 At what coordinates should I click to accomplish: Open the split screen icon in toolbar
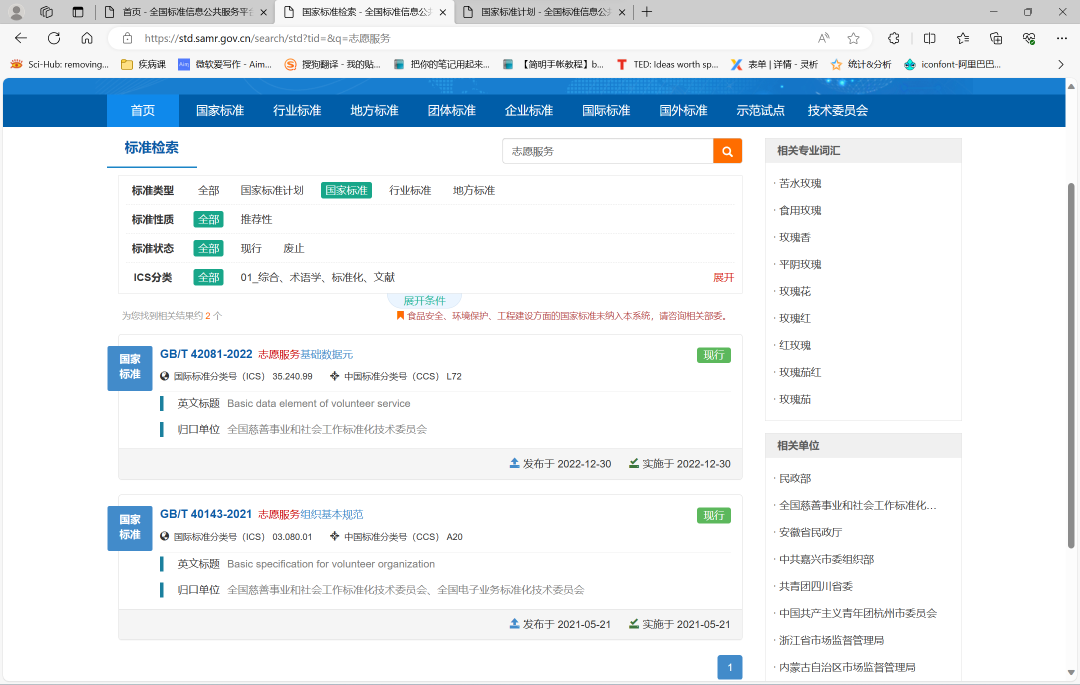(x=929, y=38)
